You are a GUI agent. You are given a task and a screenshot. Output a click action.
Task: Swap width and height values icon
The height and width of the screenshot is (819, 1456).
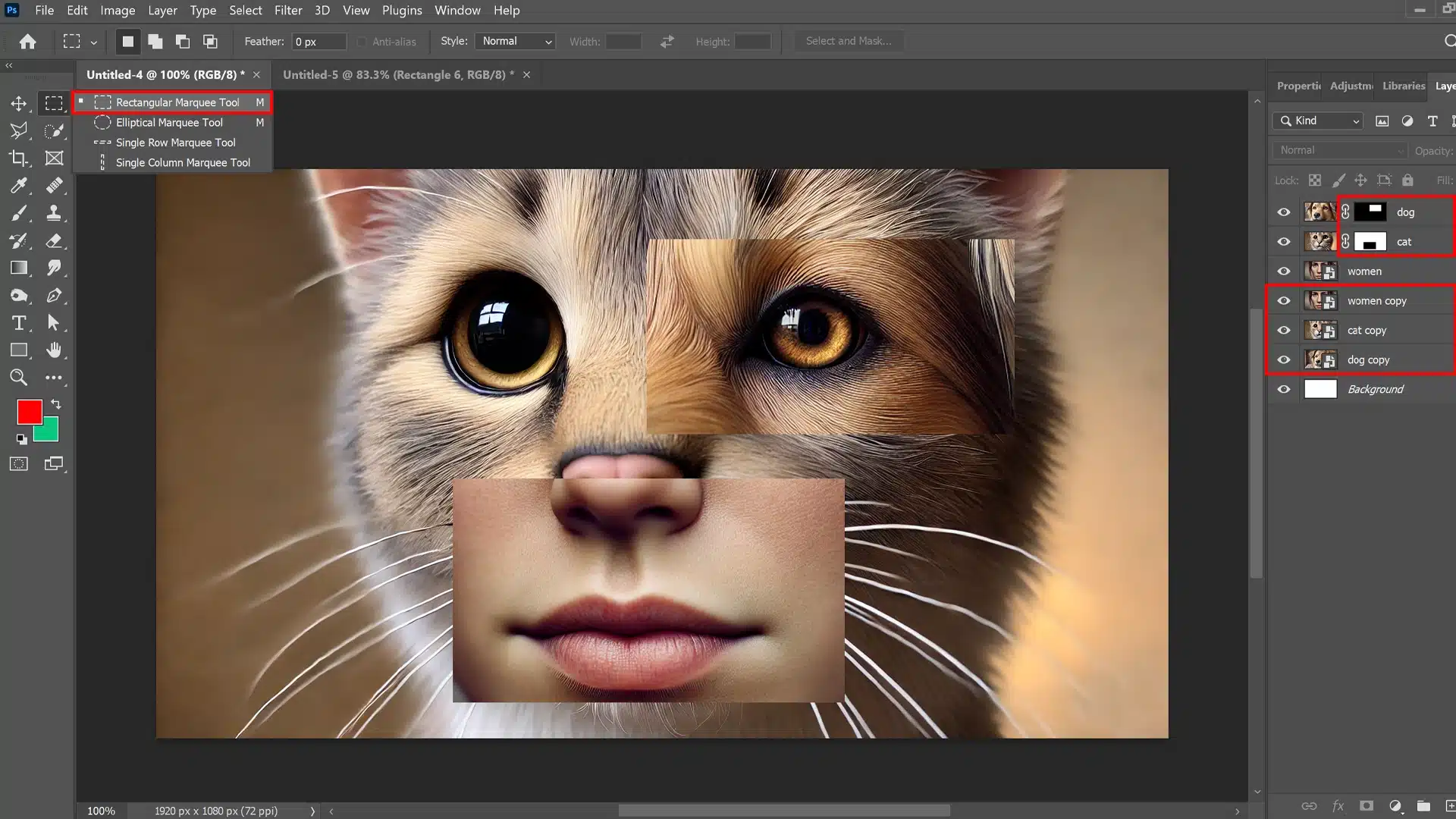coord(667,42)
